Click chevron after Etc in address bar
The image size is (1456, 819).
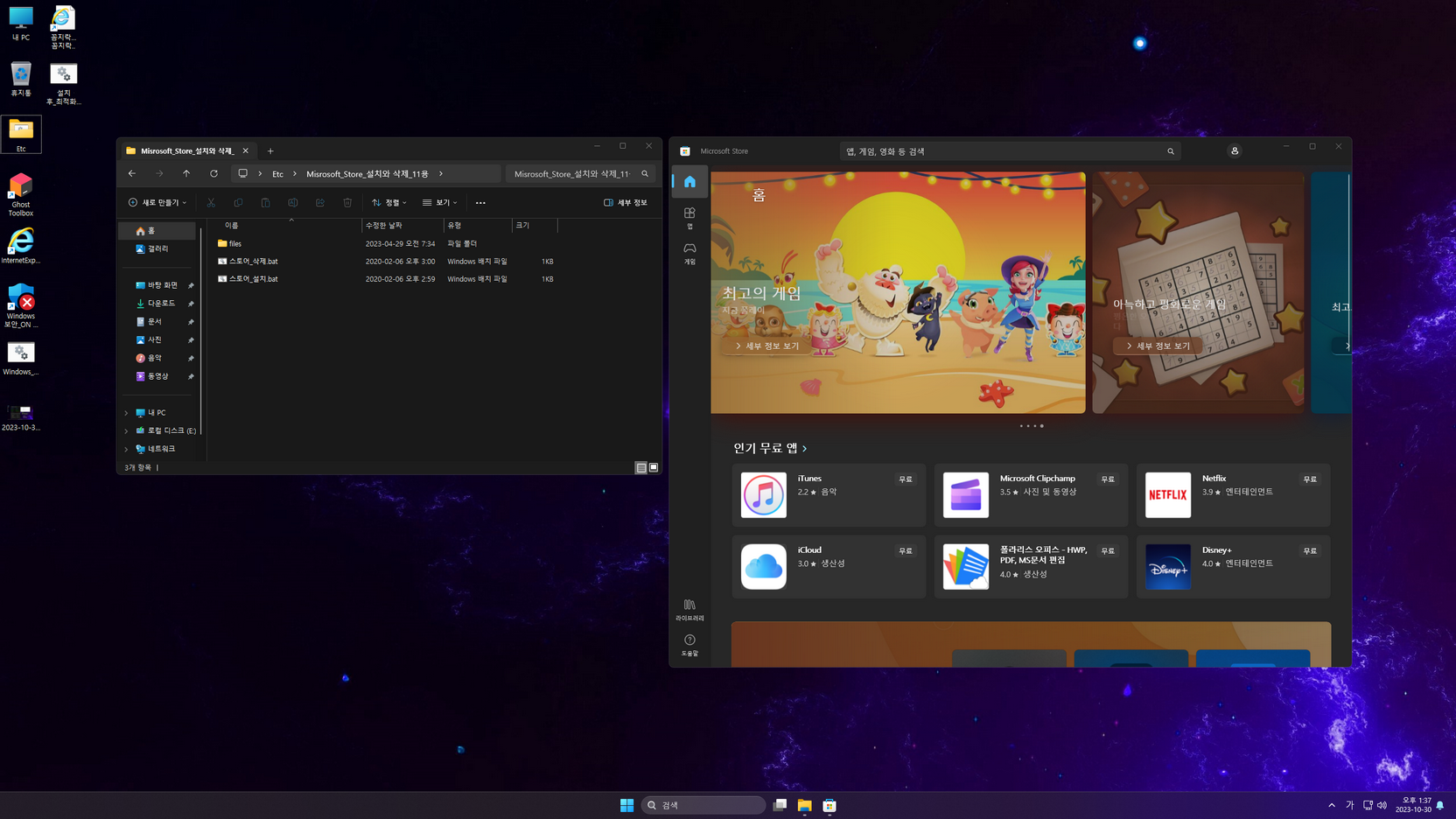click(x=295, y=173)
